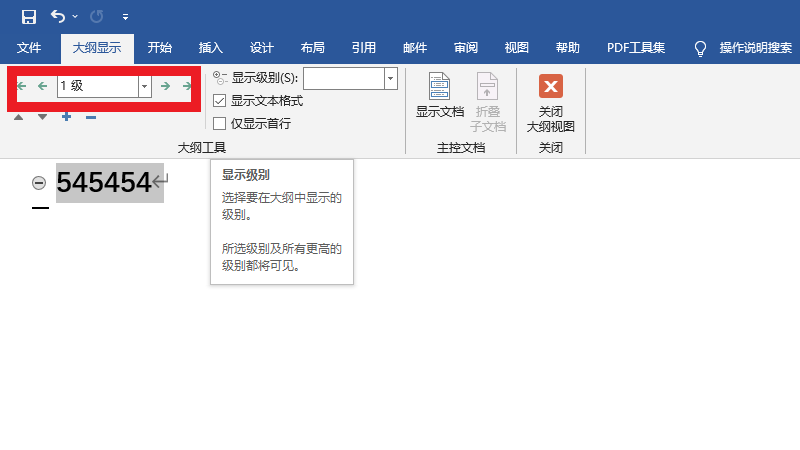
Task: Save the document with the floppy icon
Action: tap(29, 17)
